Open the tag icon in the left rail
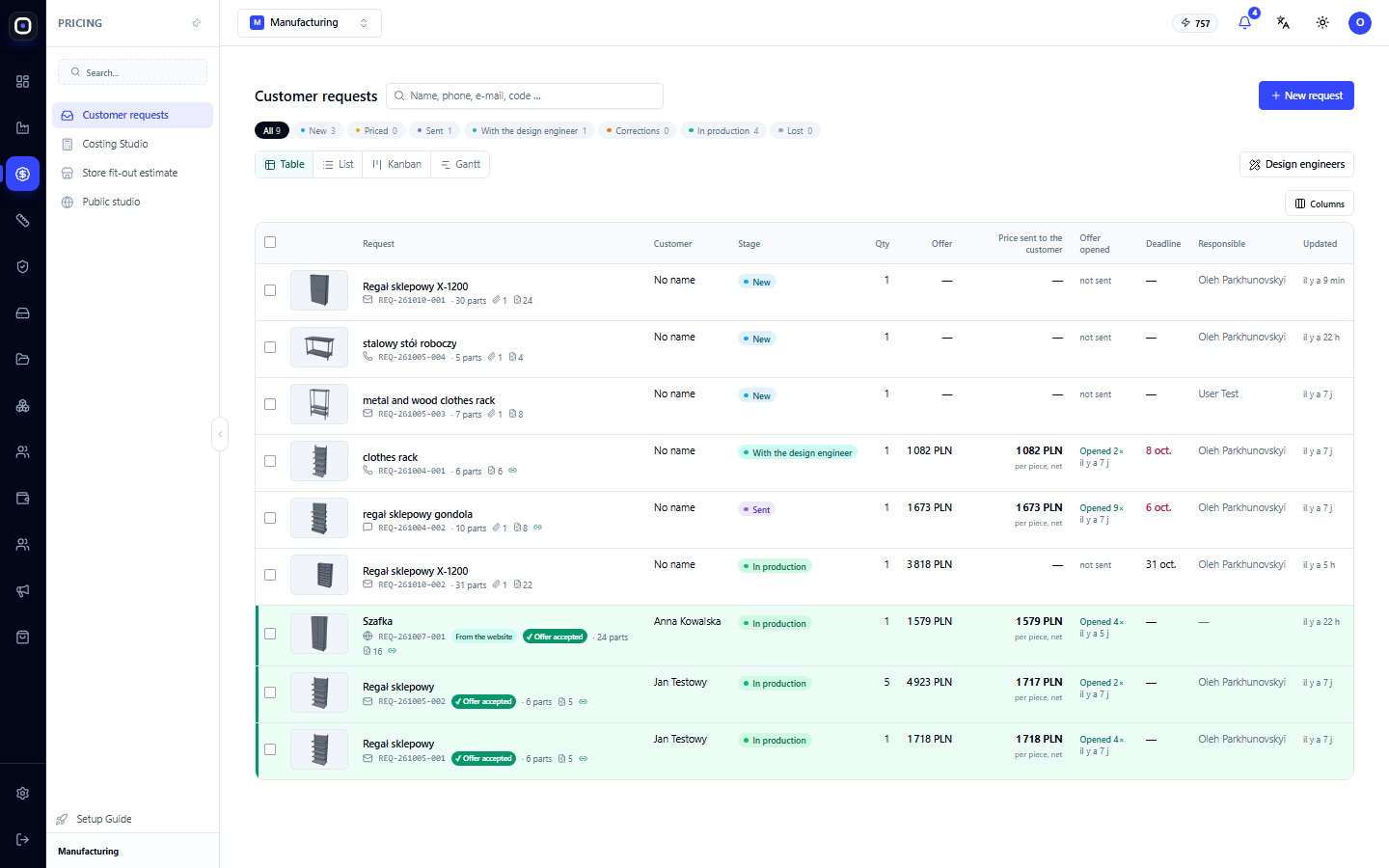The image size is (1389, 868). pyautogui.click(x=22, y=221)
